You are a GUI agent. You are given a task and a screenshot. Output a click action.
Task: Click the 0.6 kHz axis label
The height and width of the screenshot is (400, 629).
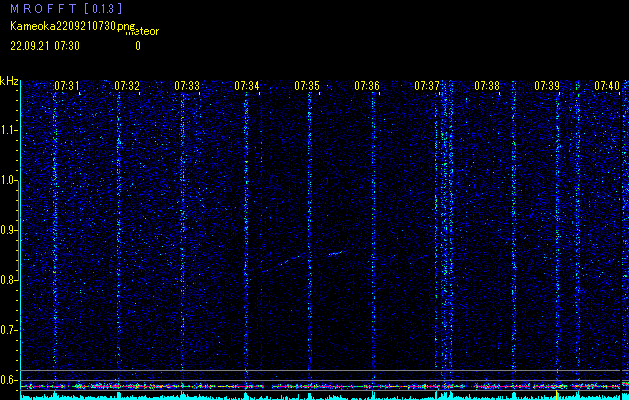click(8, 380)
